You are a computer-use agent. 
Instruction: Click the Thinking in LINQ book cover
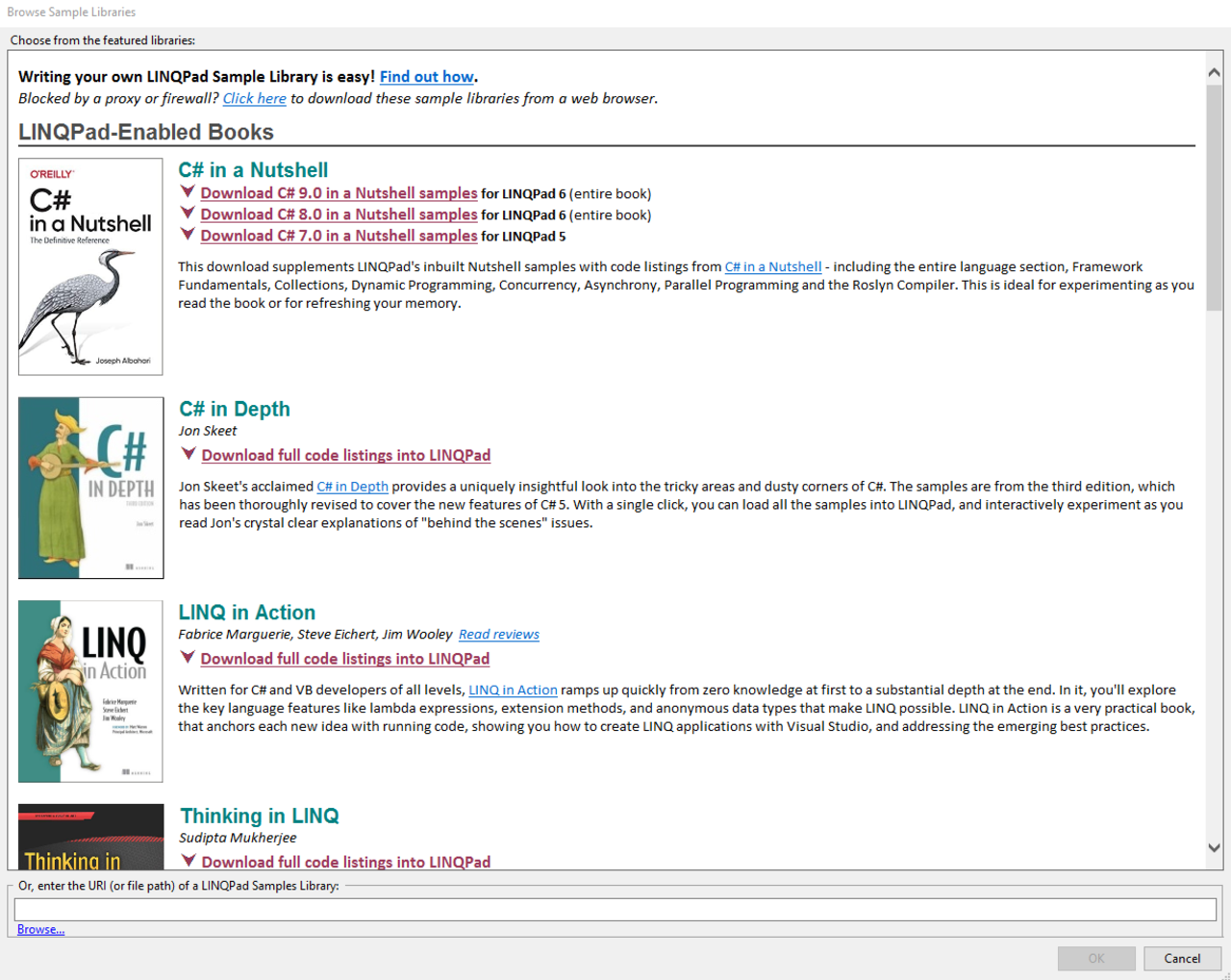click(x=91, y=837)
